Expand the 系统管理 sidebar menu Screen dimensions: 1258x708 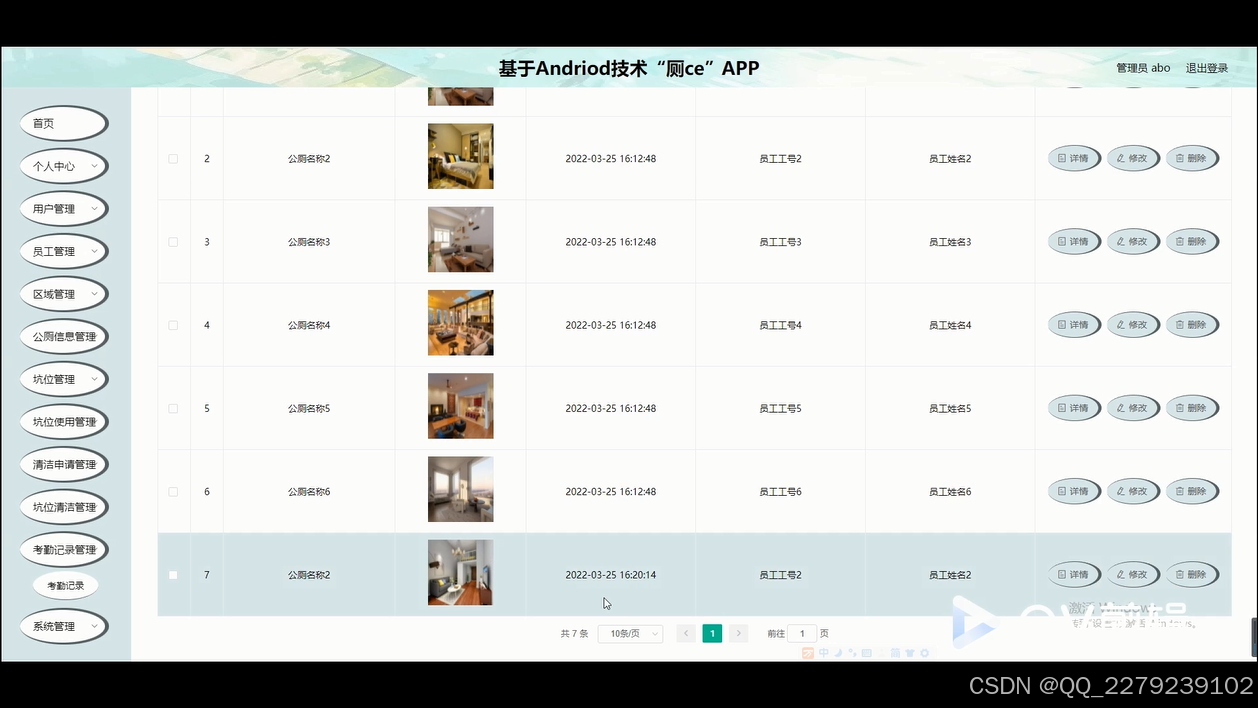63,626
